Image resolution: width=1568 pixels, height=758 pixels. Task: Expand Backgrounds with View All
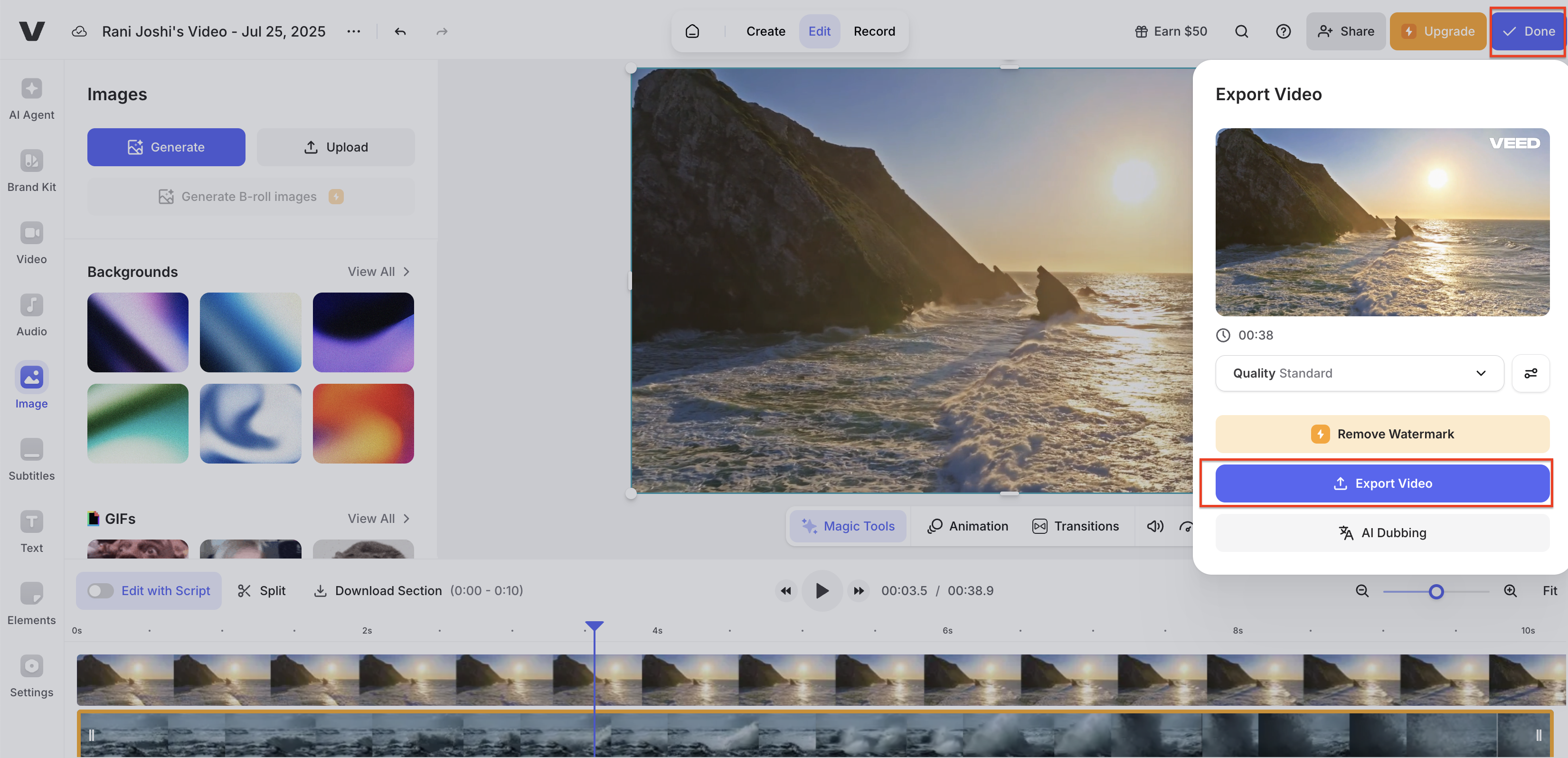(378, 272)
